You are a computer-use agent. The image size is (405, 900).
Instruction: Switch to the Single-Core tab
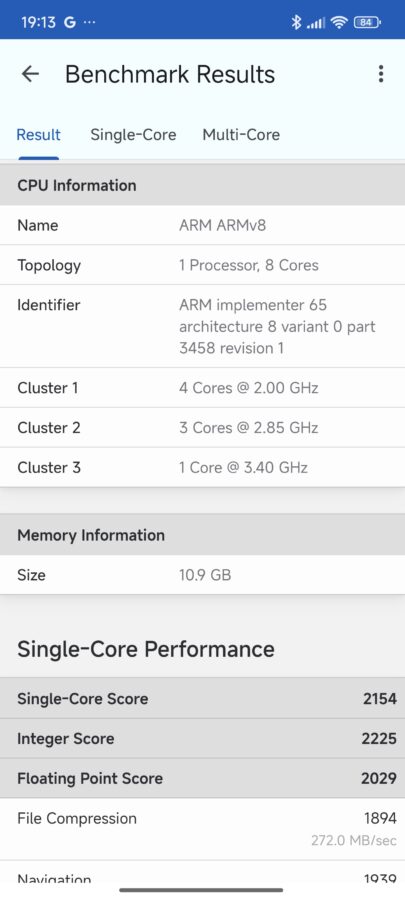pos(133,135)
